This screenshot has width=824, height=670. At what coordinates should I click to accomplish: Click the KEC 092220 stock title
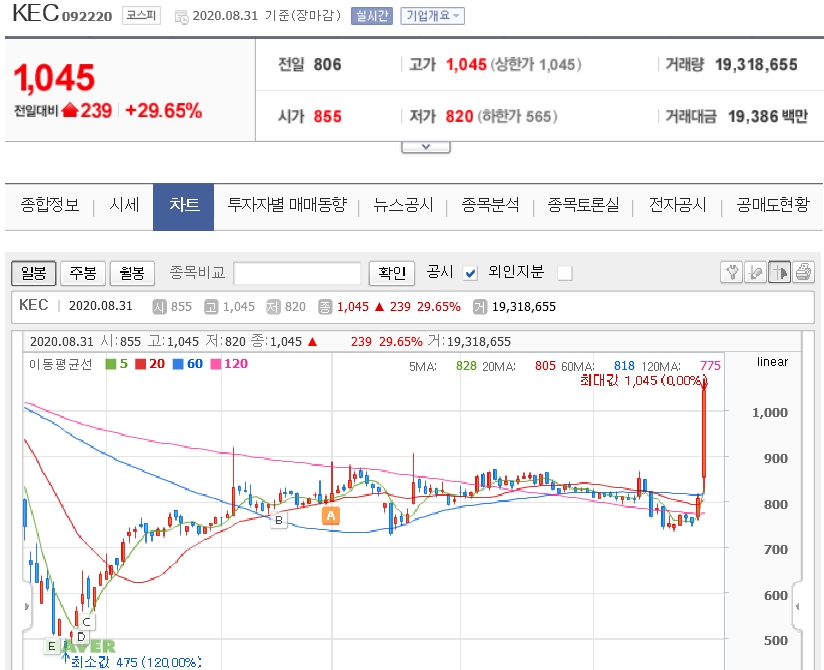(62, 14)
